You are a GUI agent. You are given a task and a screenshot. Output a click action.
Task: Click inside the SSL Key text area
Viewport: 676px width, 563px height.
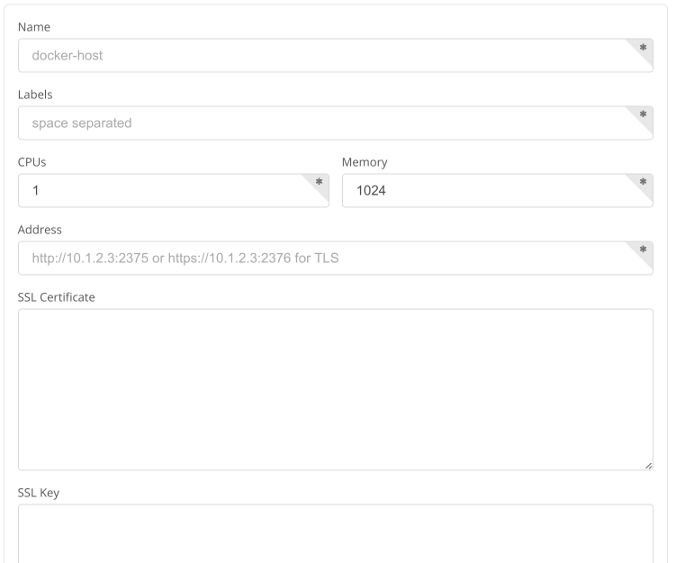[335, 532]
